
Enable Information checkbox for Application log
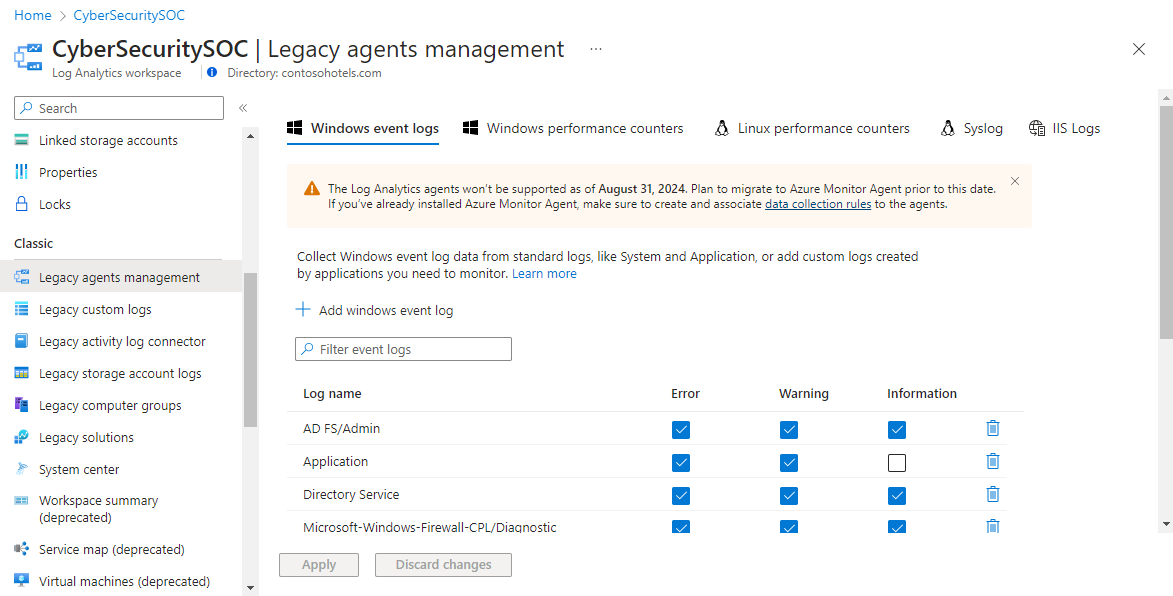click(897, 462)
